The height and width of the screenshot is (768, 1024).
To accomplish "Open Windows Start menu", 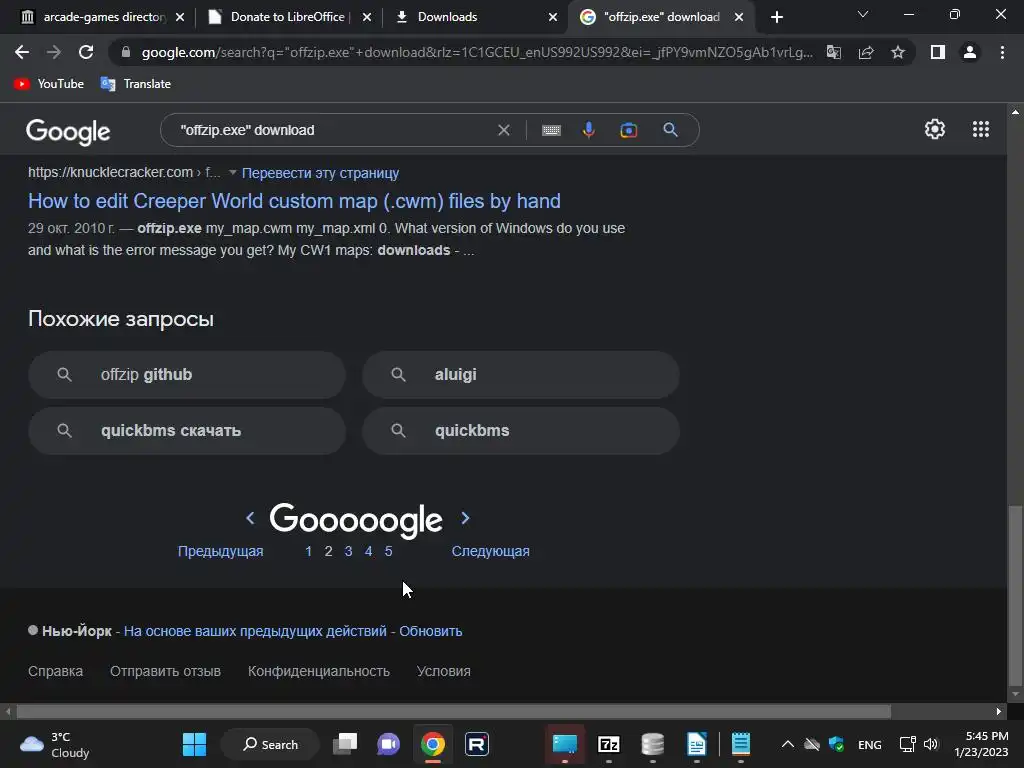I will click(194, 744).
